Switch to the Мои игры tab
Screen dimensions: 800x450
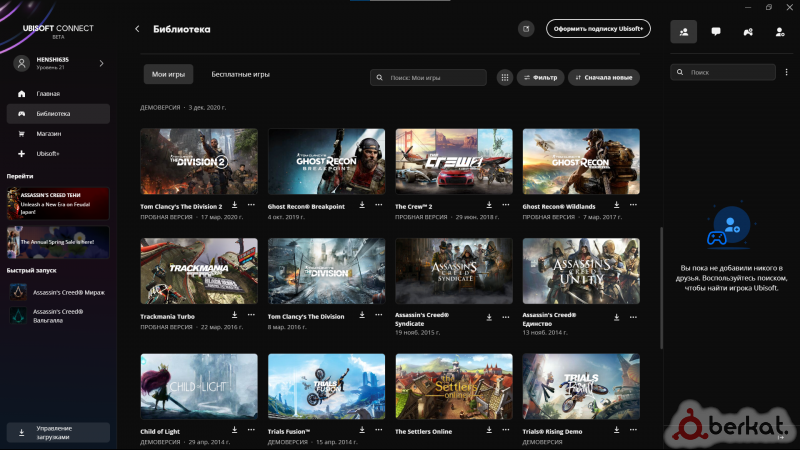(168, 74)
